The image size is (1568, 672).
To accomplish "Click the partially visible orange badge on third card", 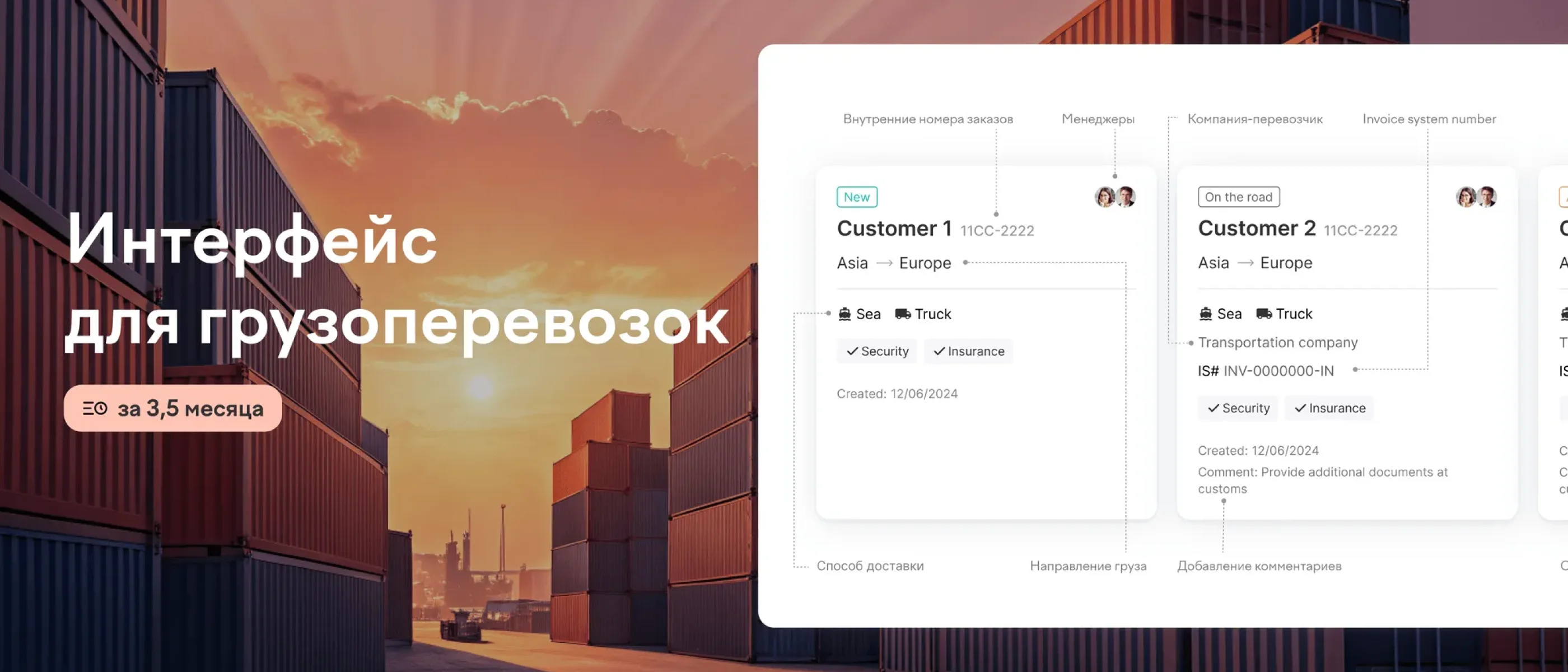I will point(1562,197).
